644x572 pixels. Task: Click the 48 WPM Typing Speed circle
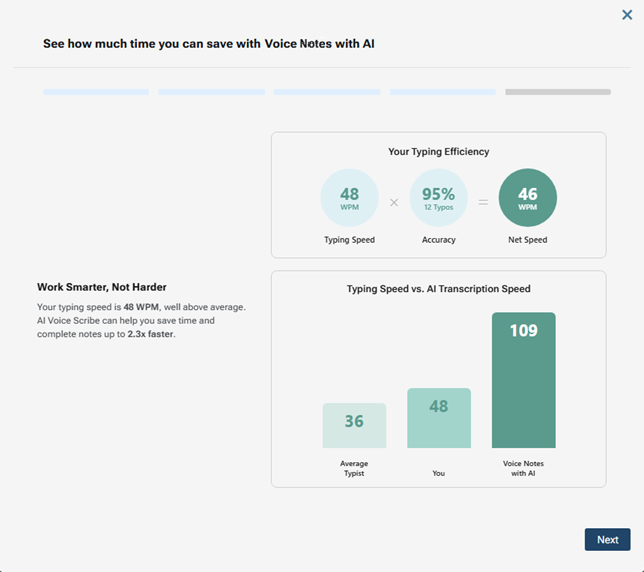pos(349,197)
